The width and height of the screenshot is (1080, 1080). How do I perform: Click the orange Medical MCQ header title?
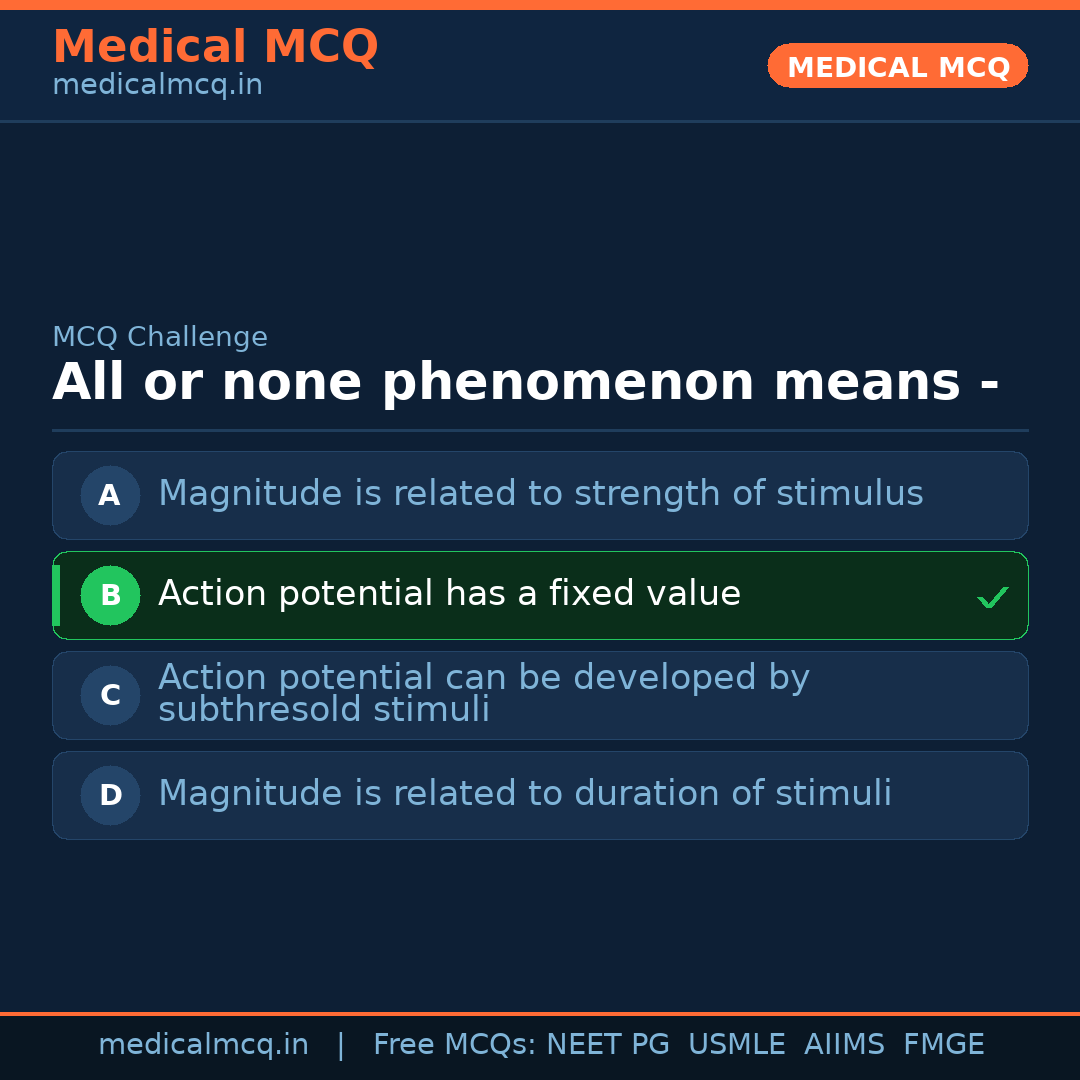(215, 46)
